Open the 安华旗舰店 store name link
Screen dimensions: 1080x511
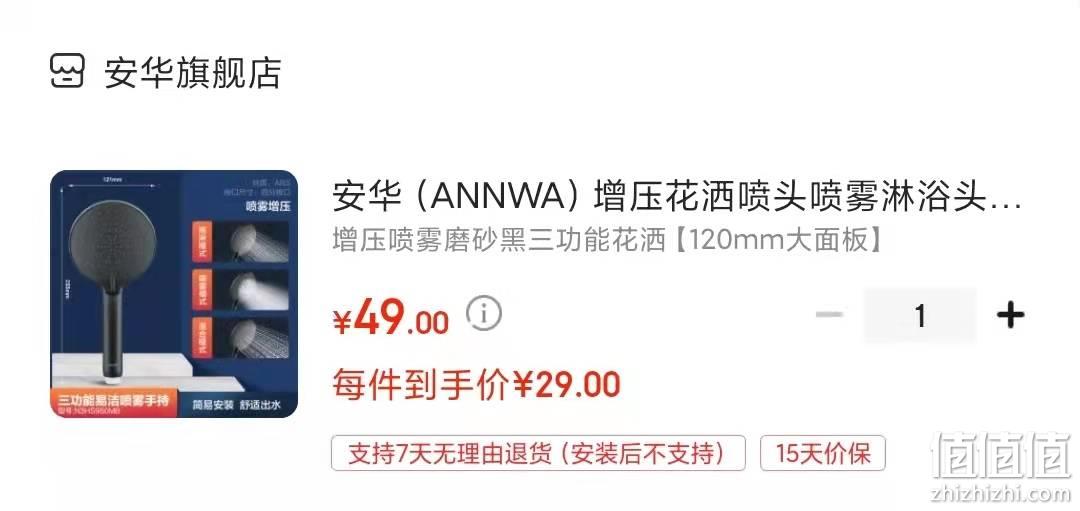click(x=193, y=72)
